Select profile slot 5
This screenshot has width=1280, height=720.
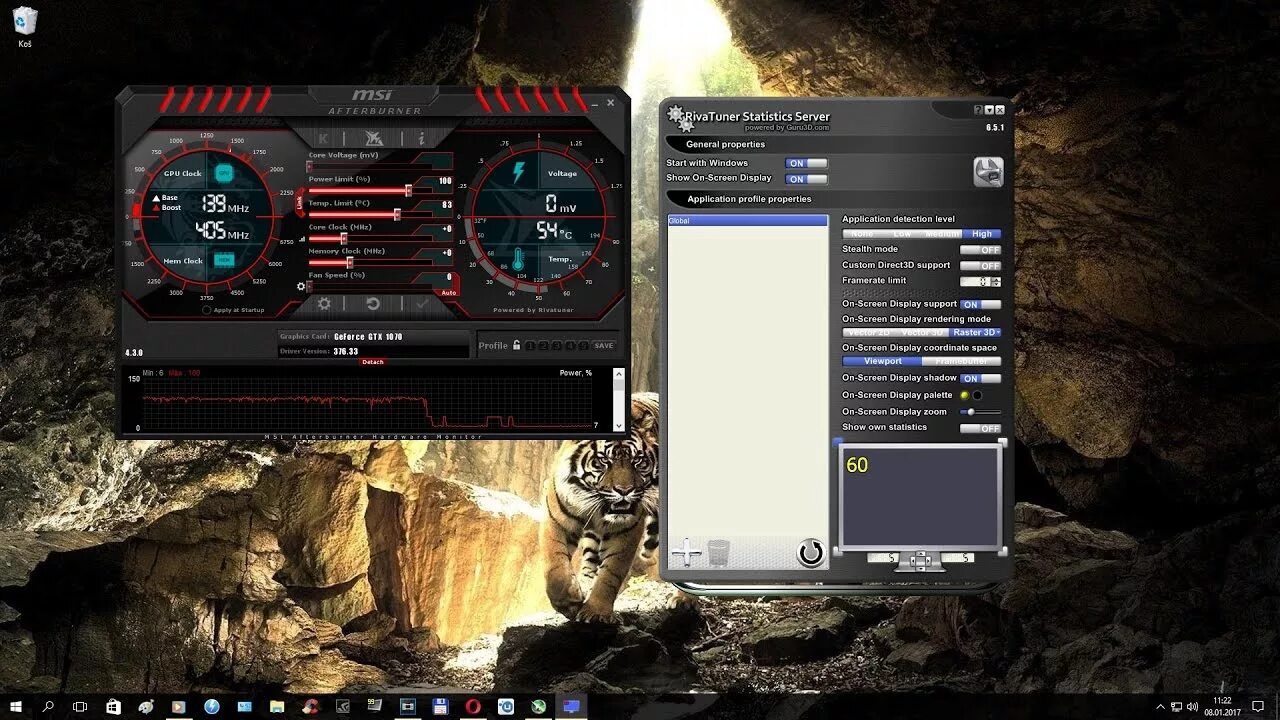(583, 346)
